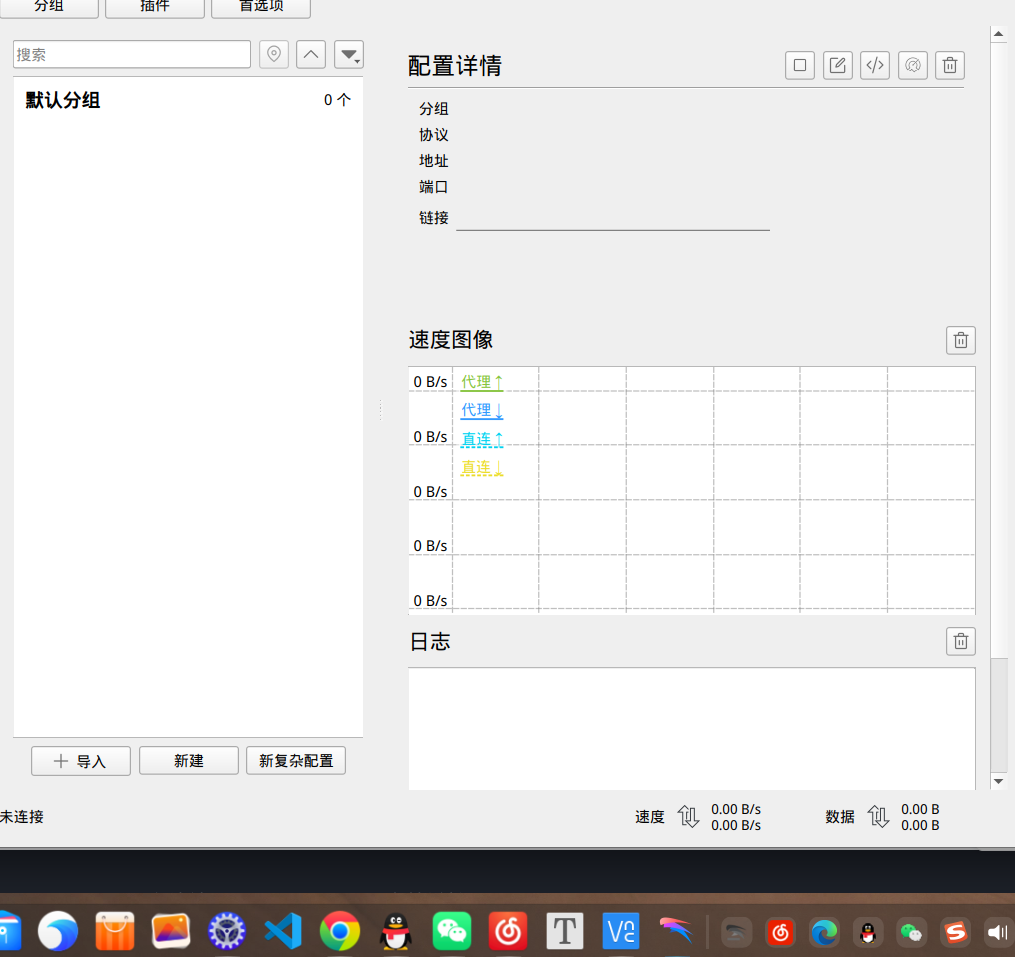
Task: Open Google Chrome from dock
Action: pos(340,931)
